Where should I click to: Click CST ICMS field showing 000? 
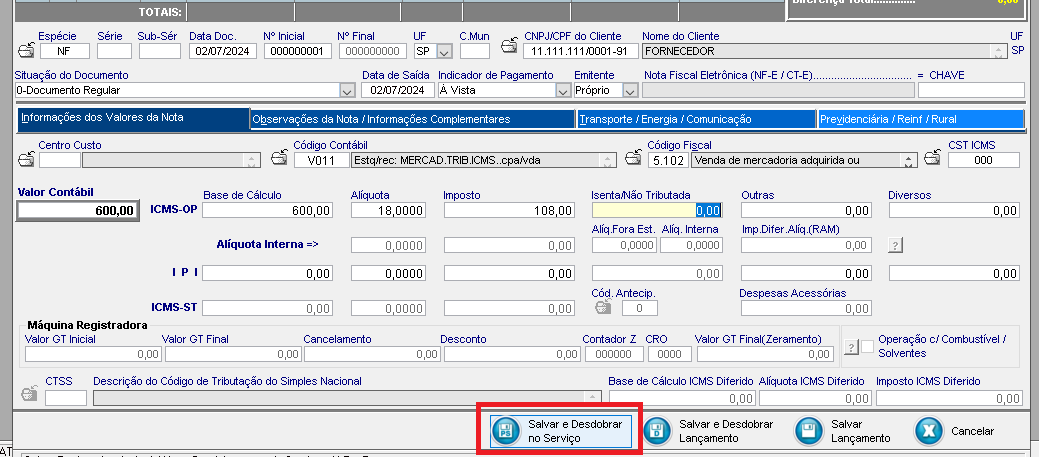[984, 160]
